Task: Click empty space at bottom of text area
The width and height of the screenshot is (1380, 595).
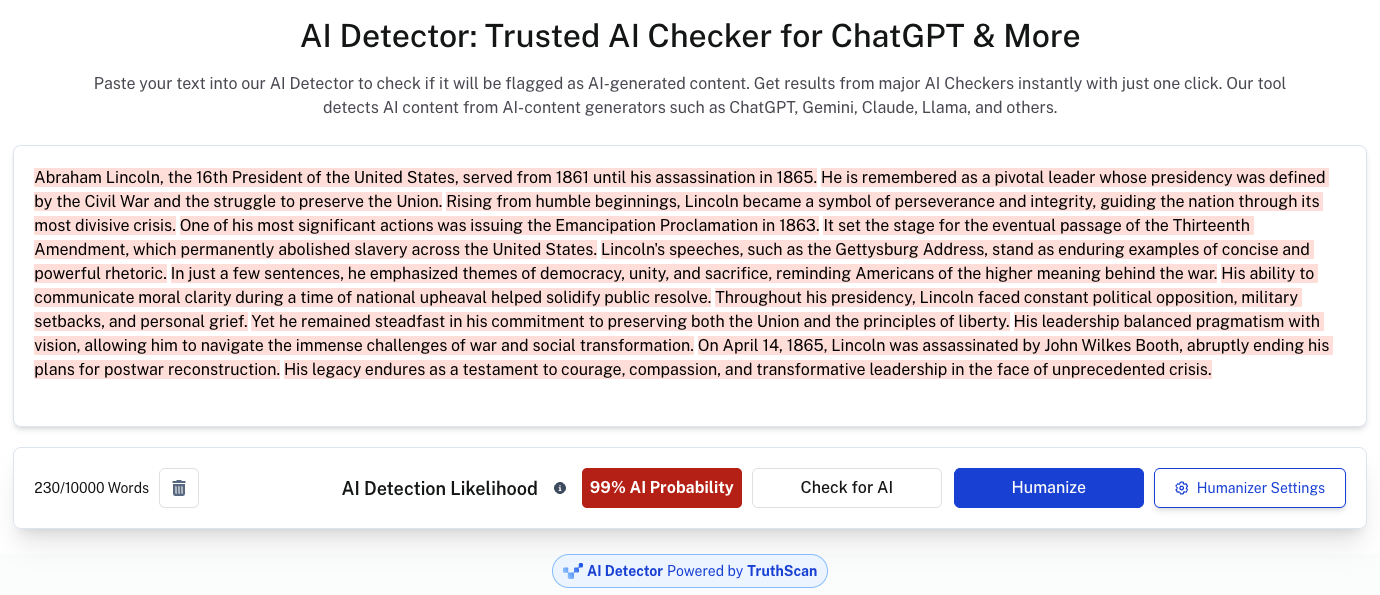Action: click(x=689, y=405)
